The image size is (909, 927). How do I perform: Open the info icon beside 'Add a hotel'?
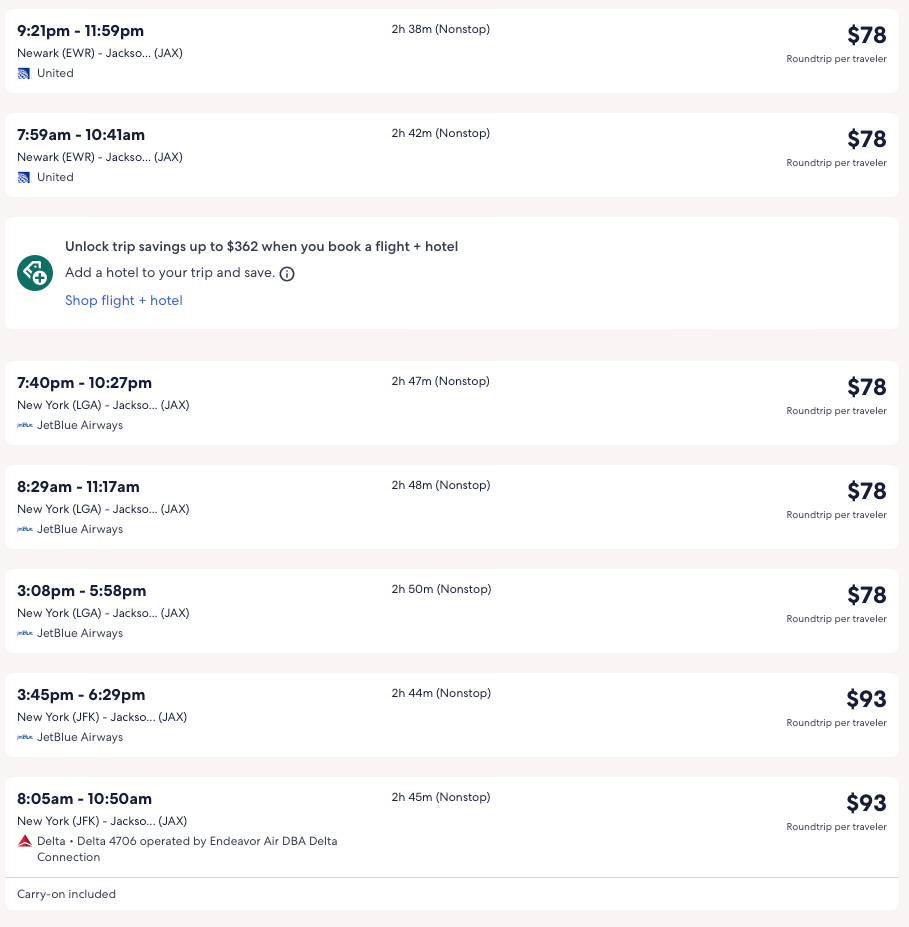[x=287, y=274]
